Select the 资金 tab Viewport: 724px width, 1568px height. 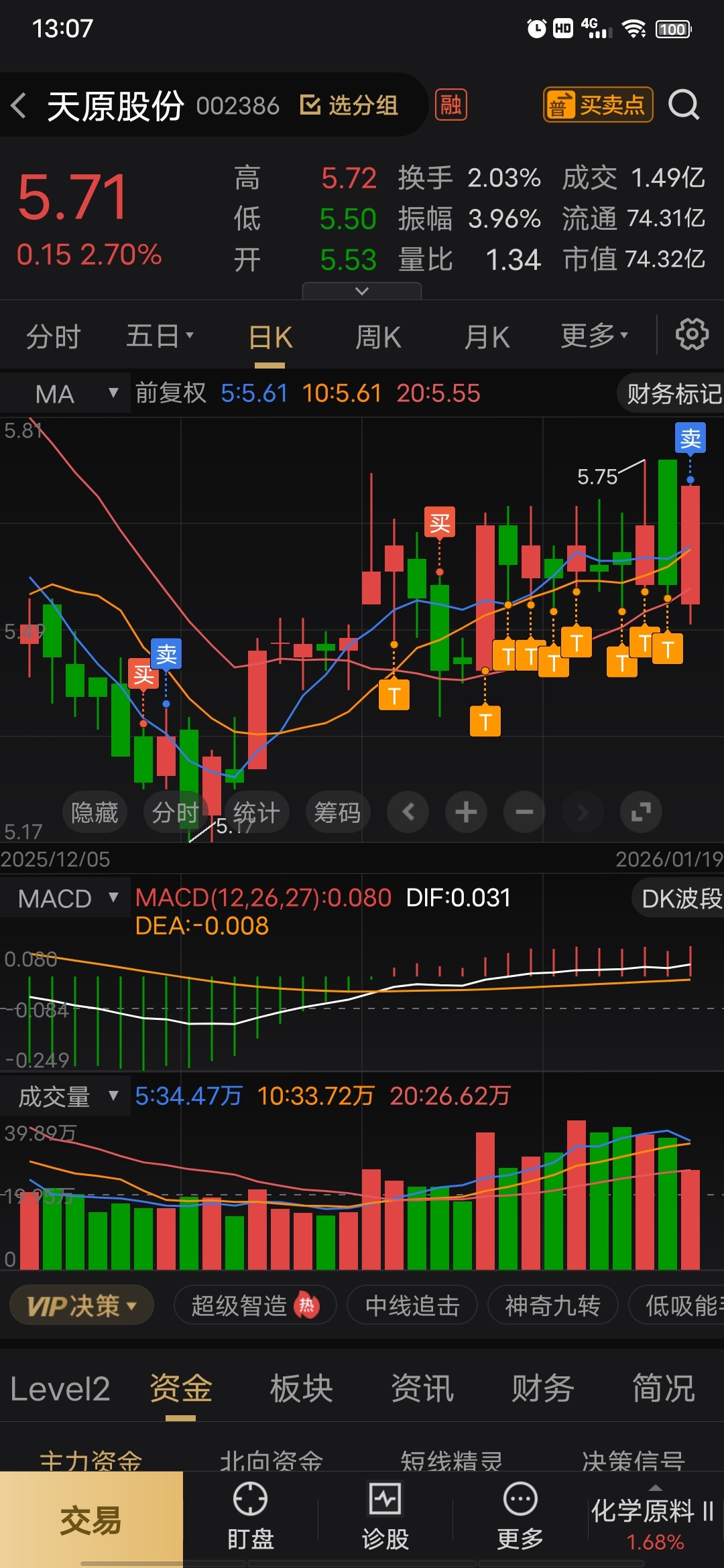(181, 1388)
